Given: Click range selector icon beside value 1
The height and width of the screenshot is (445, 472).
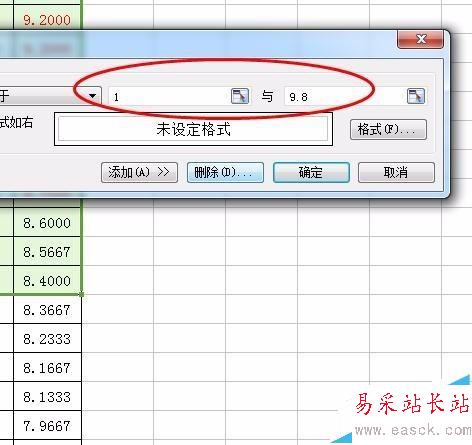Looking at the screenshot, I should tap(240, 96).
